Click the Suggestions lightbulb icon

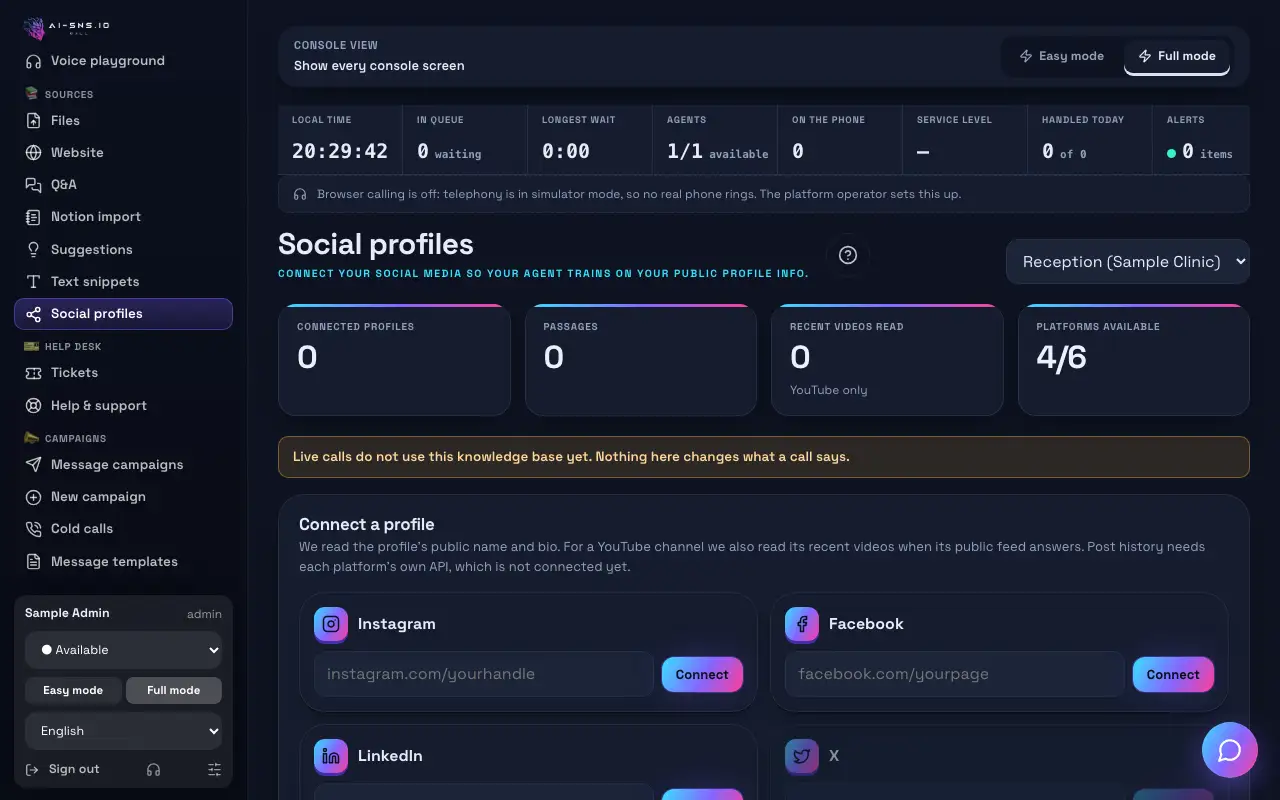coord(33,250)
